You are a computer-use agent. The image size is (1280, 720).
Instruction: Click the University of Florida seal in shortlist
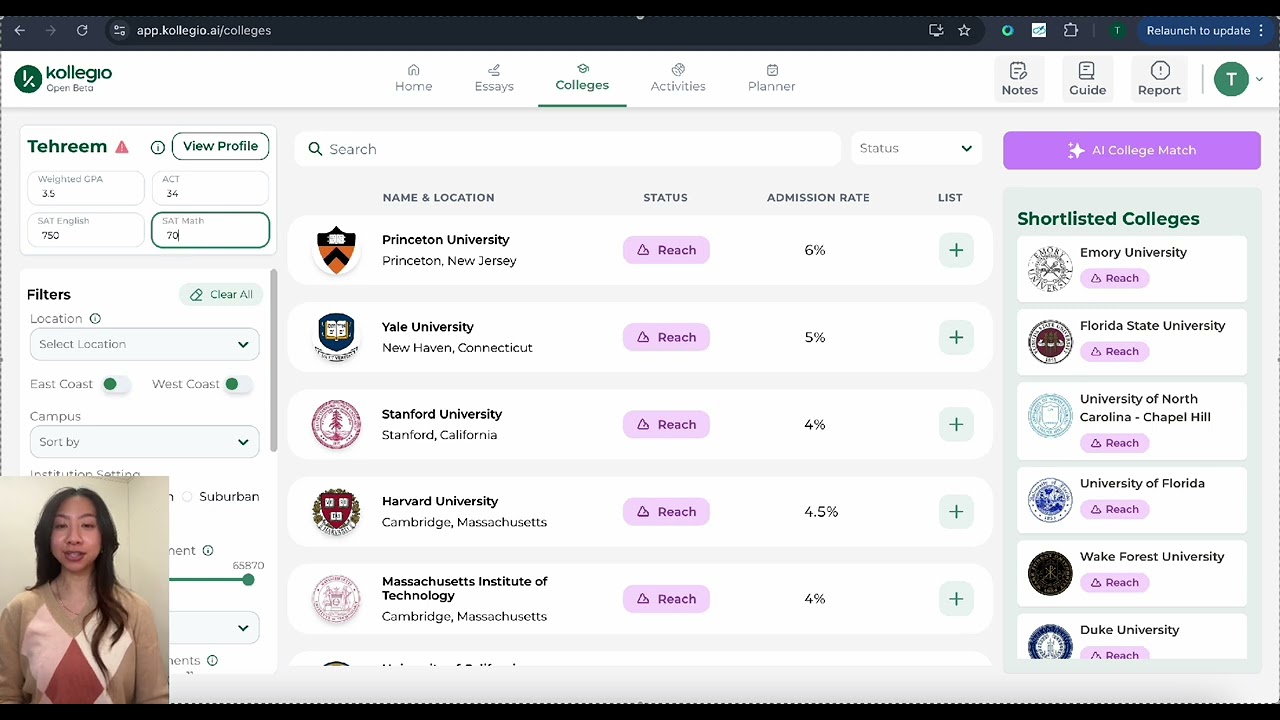1050,500
